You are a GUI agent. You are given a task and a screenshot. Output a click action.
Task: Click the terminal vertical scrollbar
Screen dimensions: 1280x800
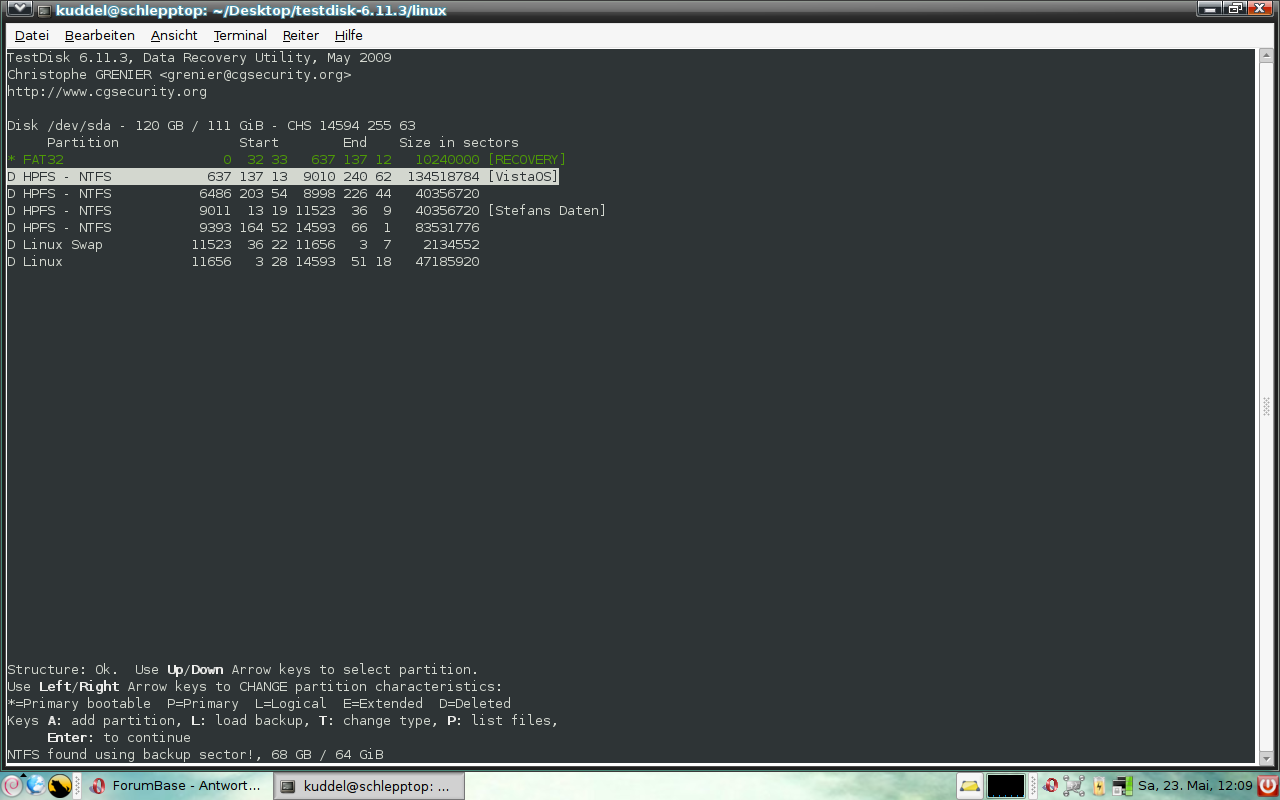(1266, 406)
